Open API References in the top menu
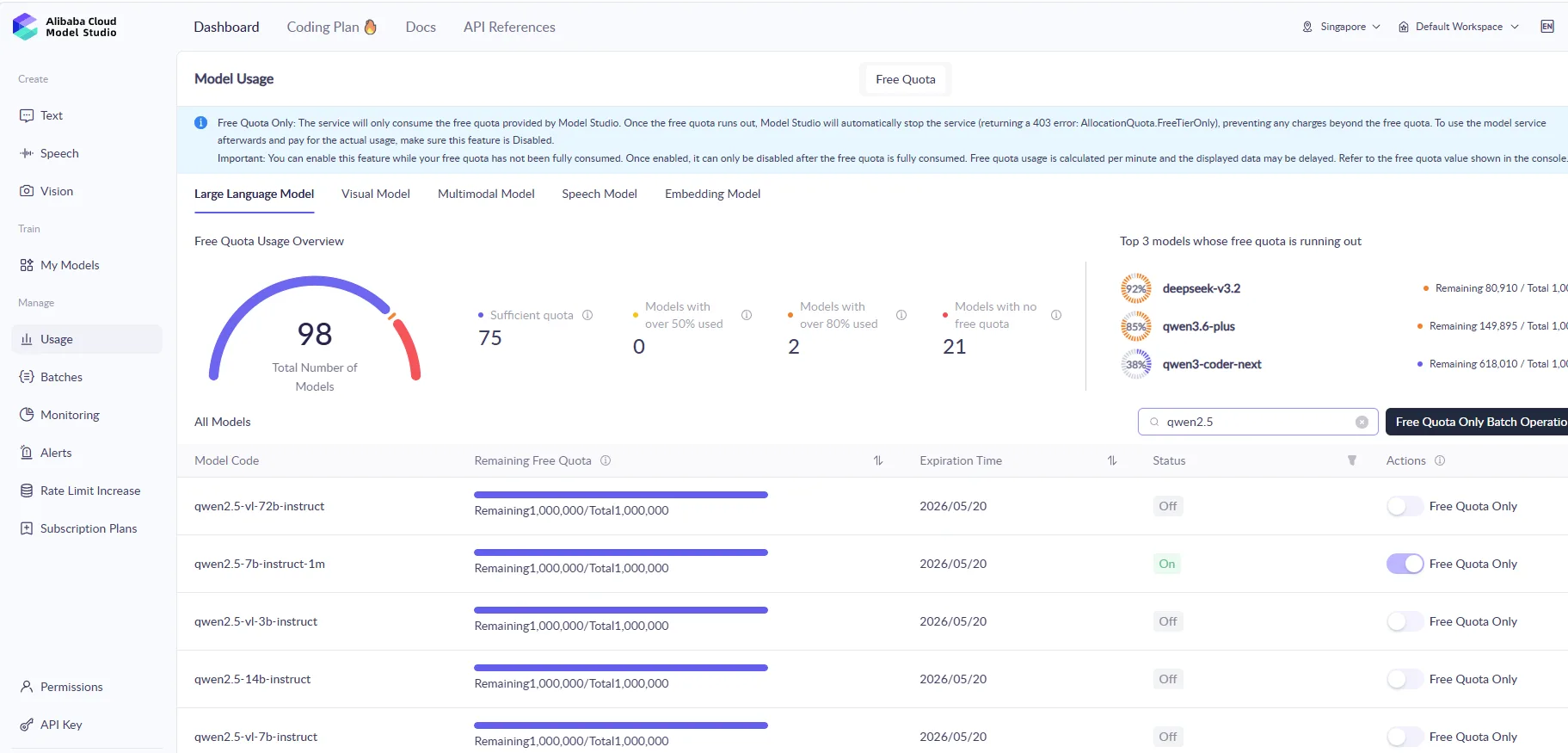 click(x=509, y=27)
